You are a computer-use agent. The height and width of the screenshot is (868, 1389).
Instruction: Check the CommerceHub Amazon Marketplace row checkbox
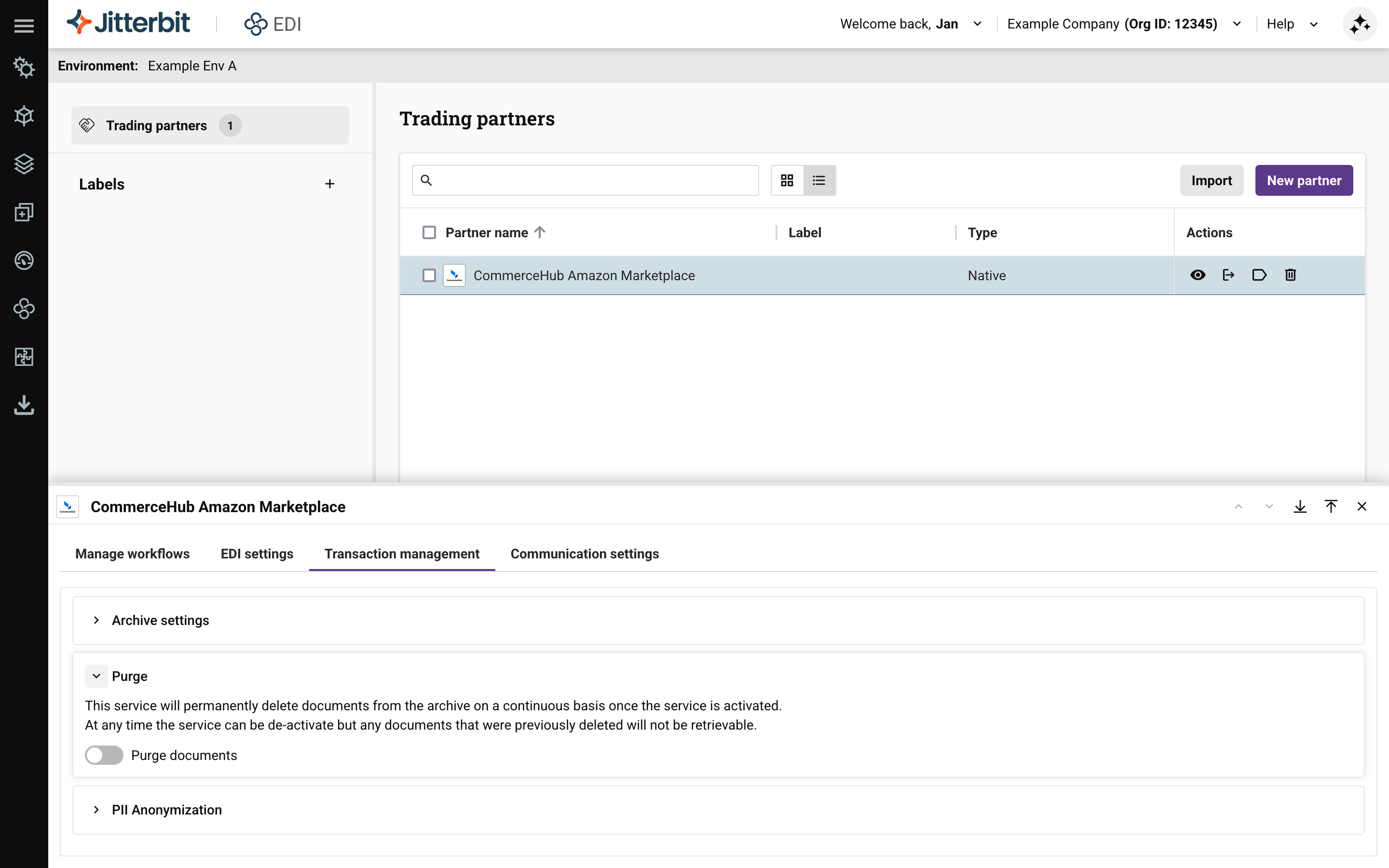[x=429, y=275]
